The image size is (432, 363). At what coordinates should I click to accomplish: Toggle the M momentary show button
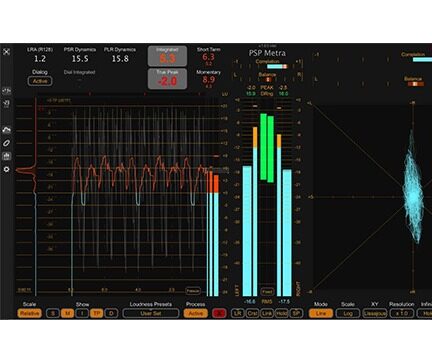click(x=67, y=313)
